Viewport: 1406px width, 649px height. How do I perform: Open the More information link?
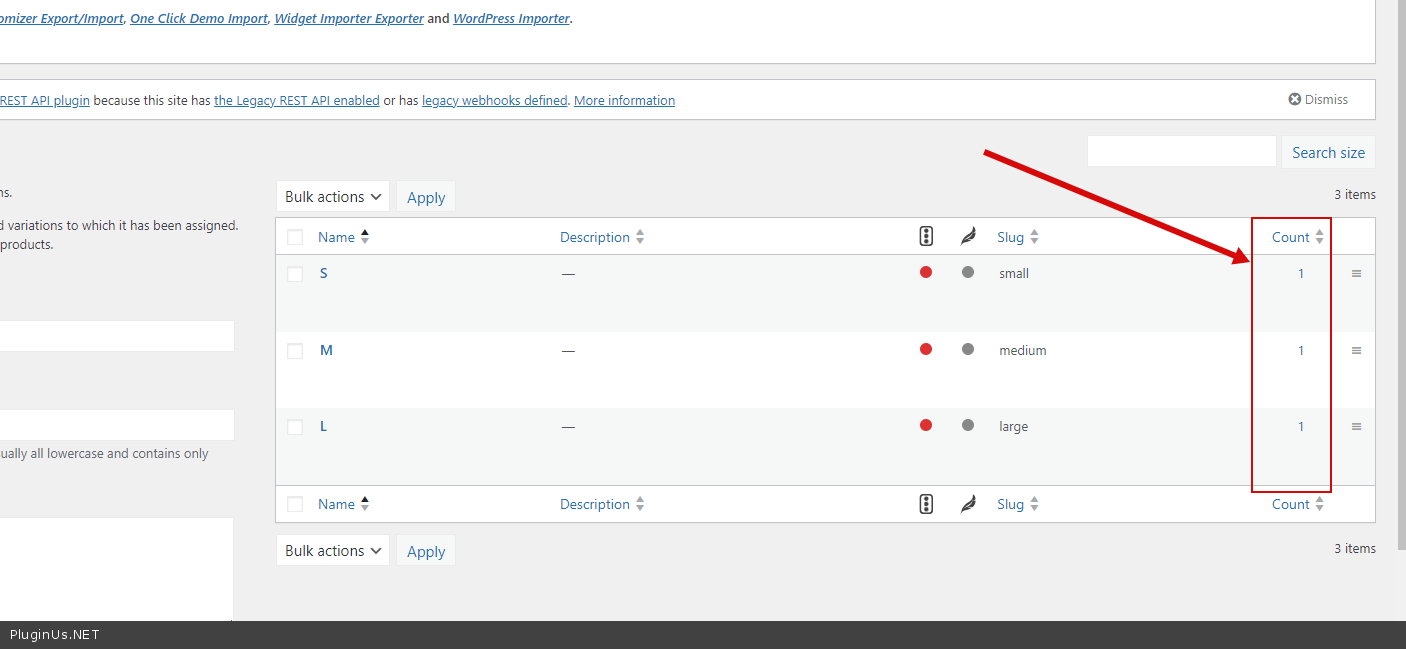click(624, 100)
